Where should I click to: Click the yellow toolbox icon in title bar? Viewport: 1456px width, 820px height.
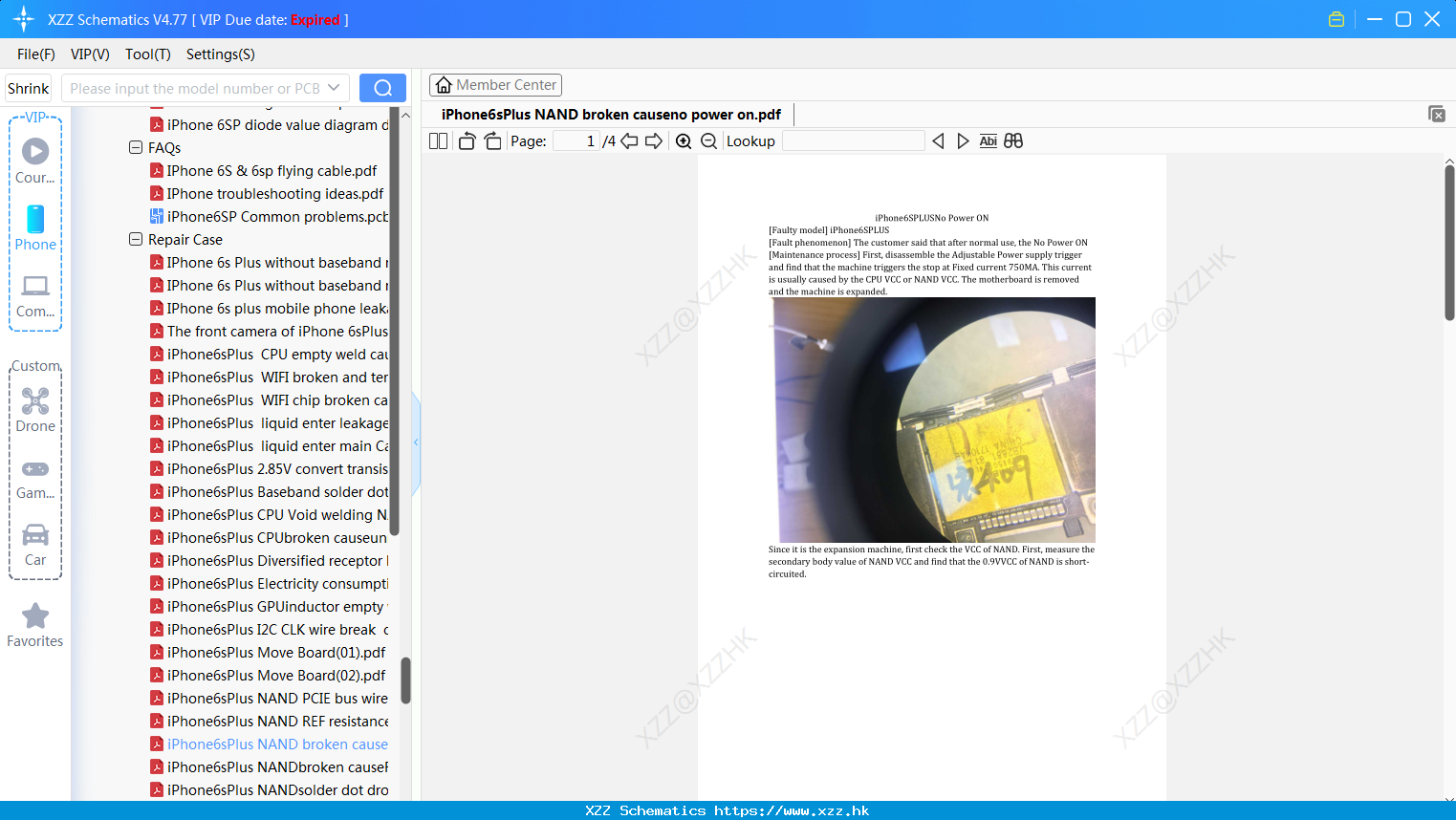[x=1336, y=19]
